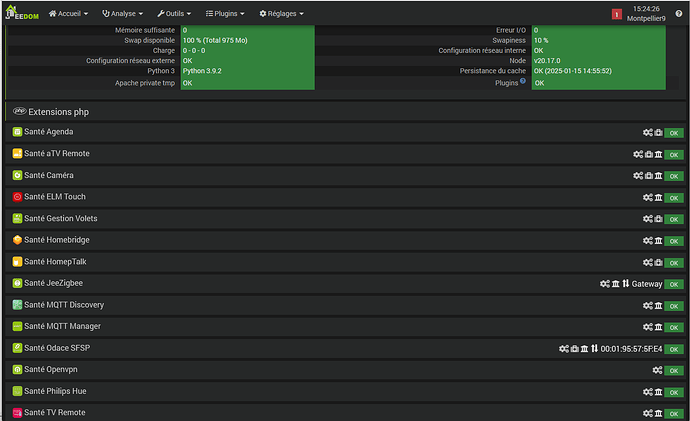Click the MQTT Discovery plugin icon
This screenshot has width=690, height=421.
[17, 304]
